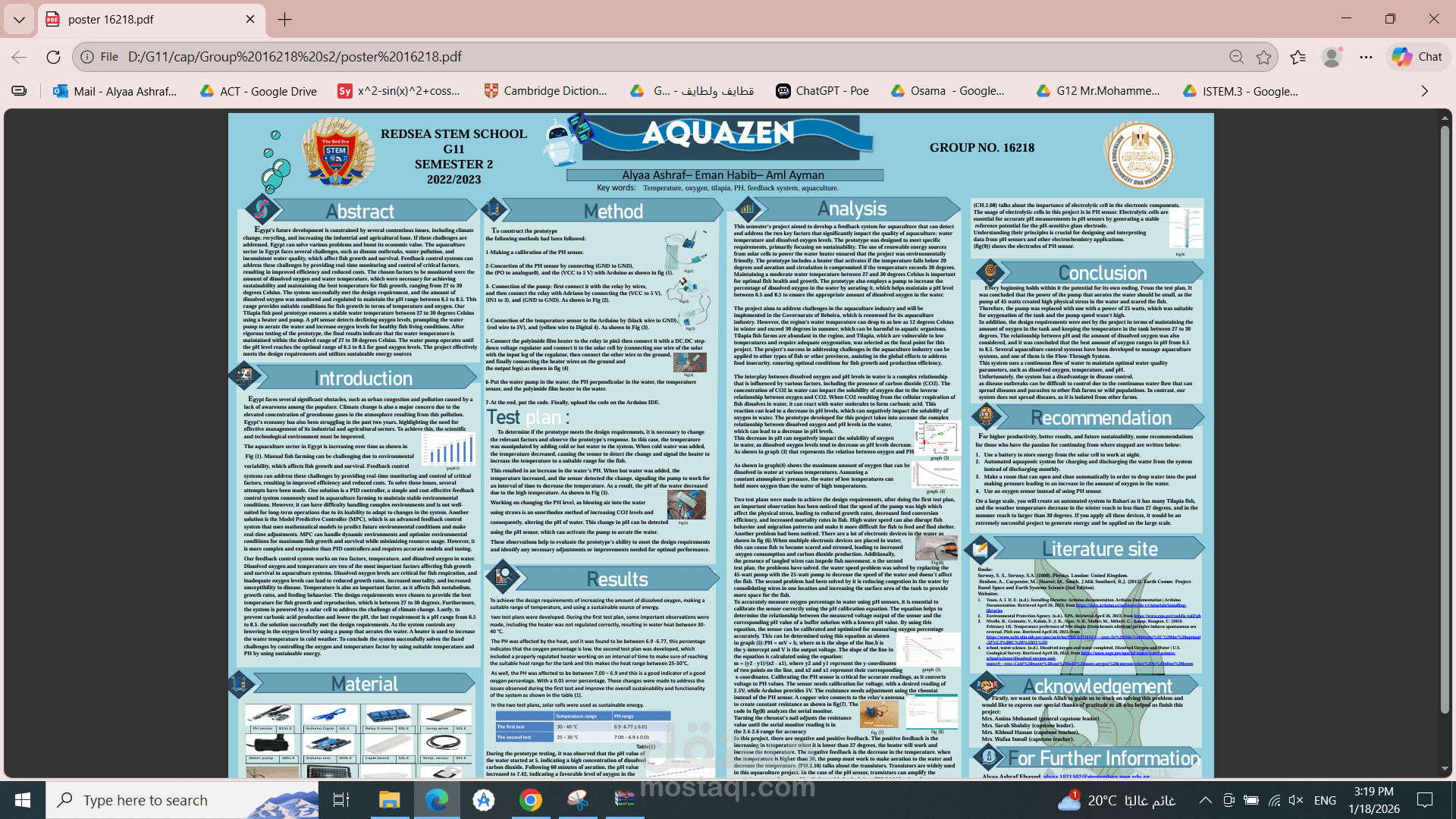The image size is (1456, 819).
Task: Open the browser settings menu
Action: pyautogui.click(x=1367, y=57)
